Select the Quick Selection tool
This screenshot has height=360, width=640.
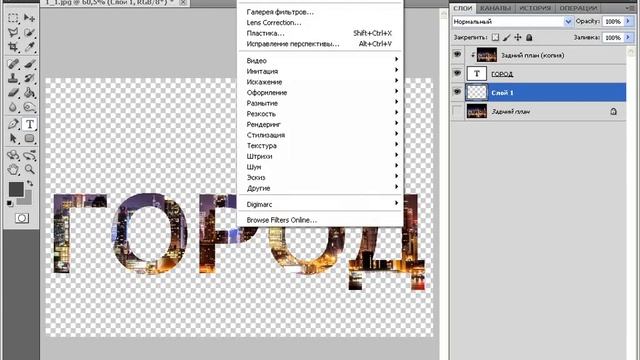[x=29, y=32]
